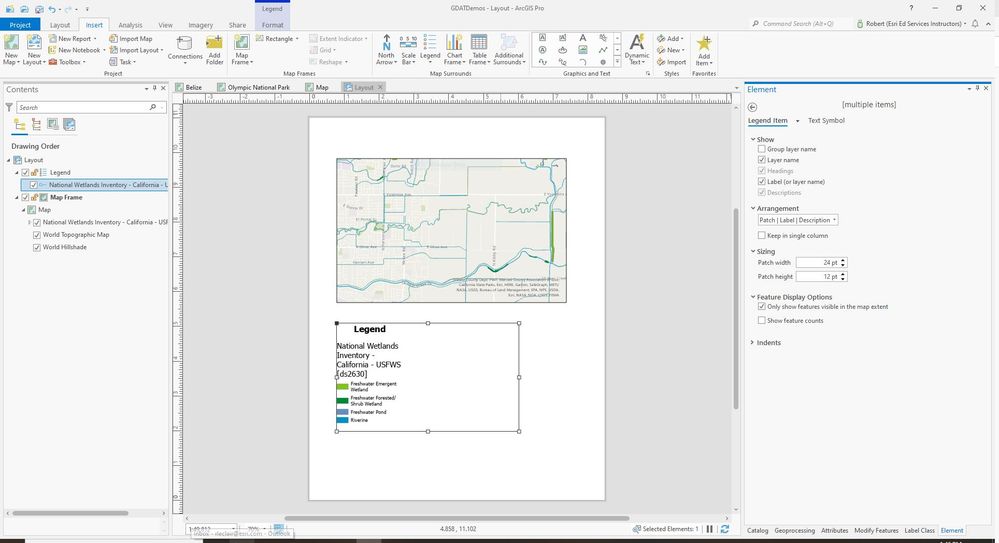Click the Patch height value field
999x543 pixels.
(x=818, y=277)
